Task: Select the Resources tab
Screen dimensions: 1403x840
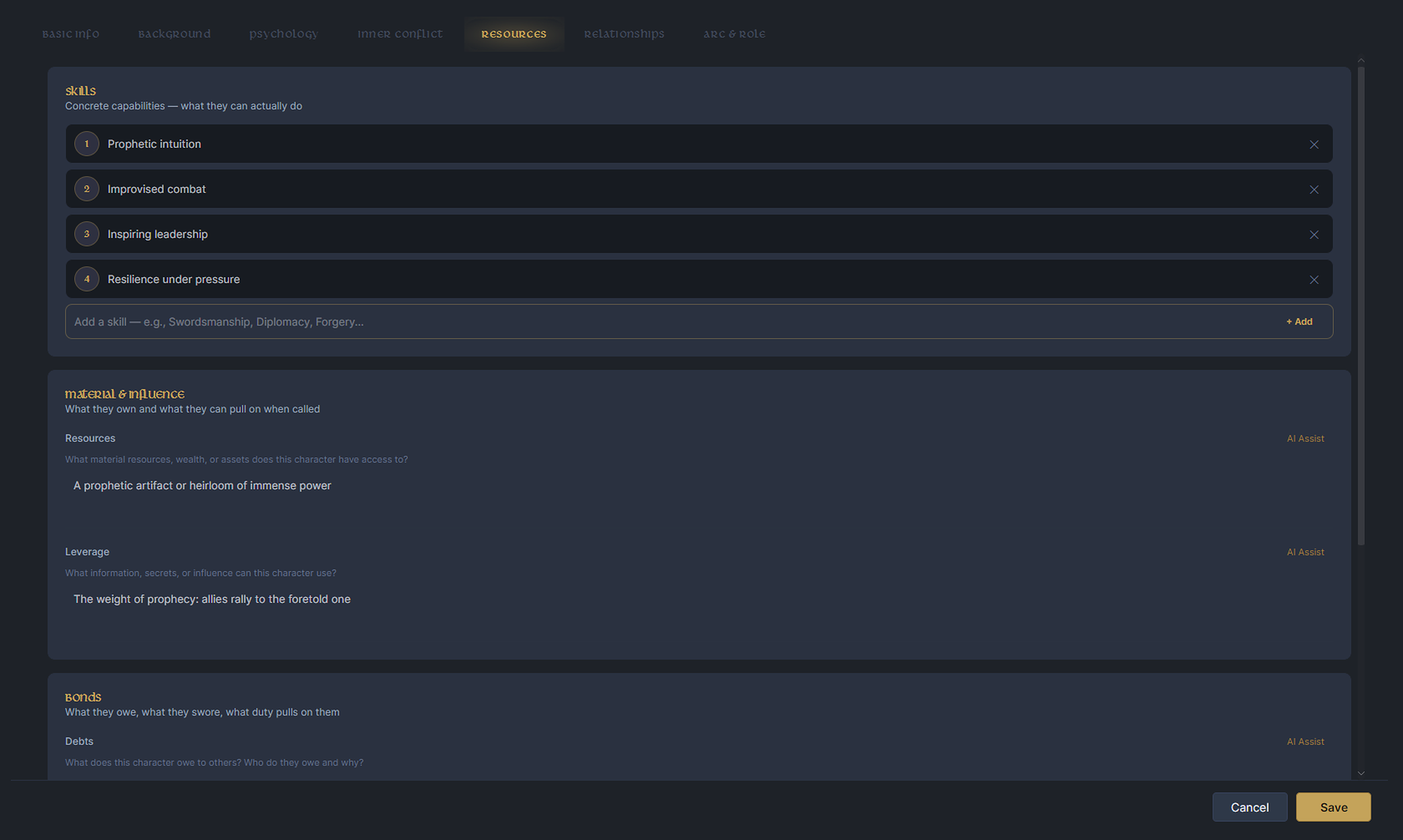Action: coord(514,34)
